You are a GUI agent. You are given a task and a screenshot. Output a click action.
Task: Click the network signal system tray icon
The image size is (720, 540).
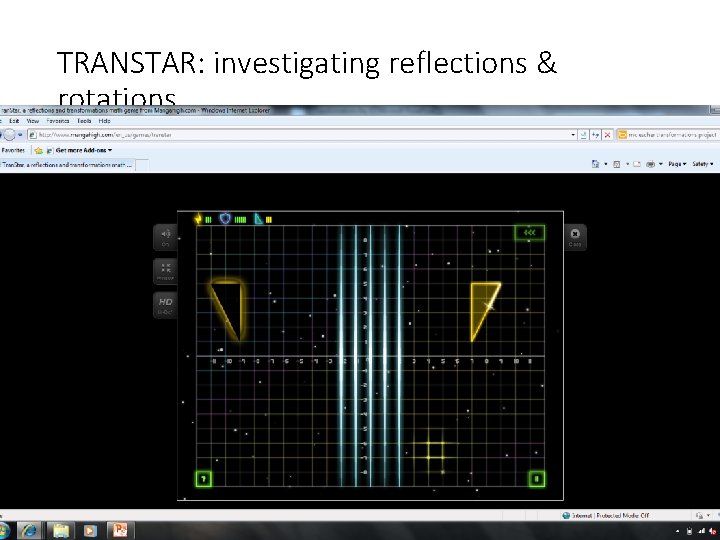click(x=701, y=531)
